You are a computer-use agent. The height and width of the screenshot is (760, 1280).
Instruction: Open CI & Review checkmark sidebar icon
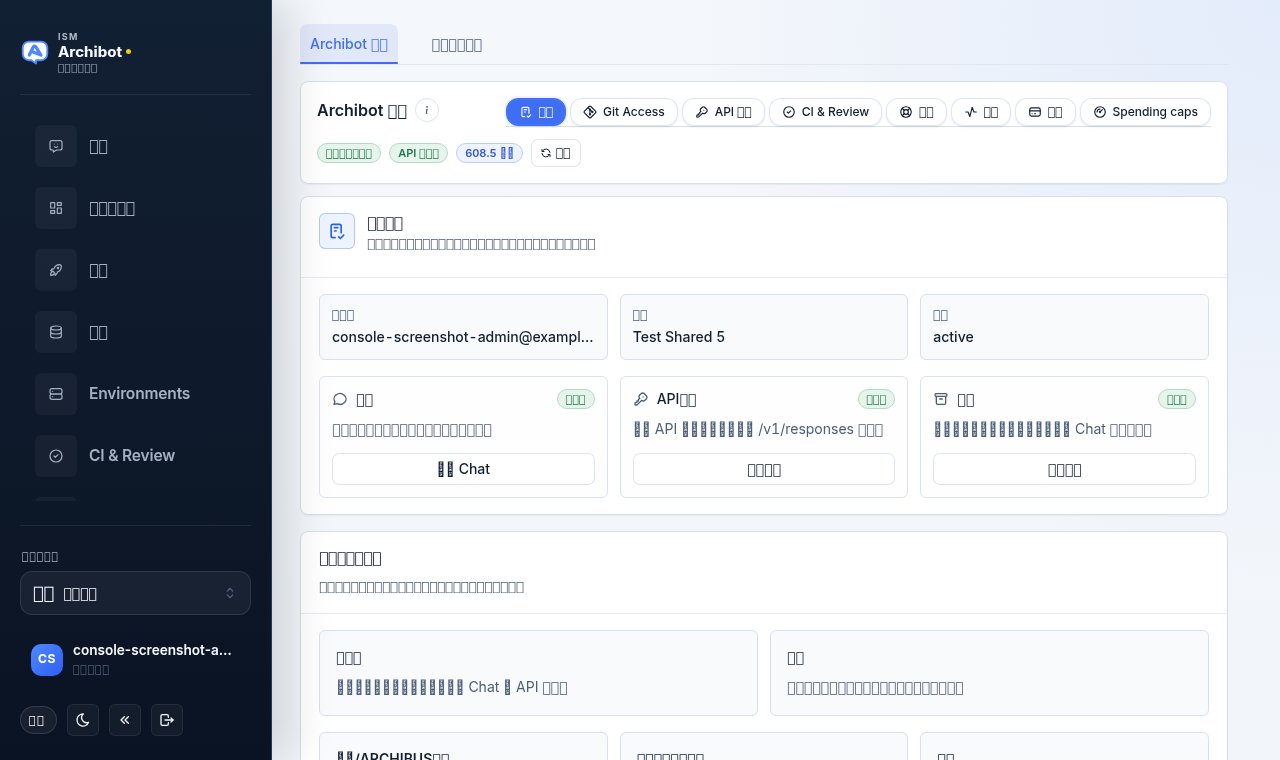coord(56,456)
